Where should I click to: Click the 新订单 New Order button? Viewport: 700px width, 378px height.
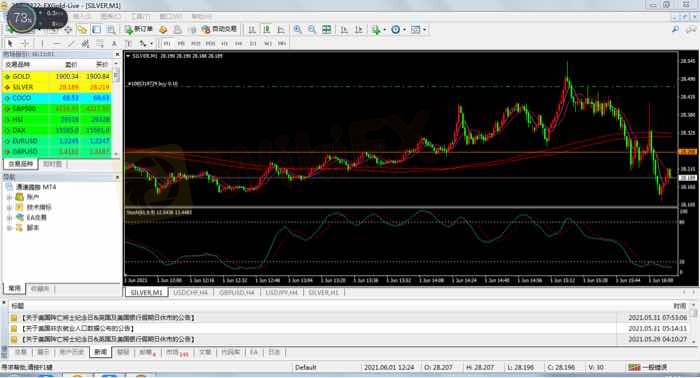[138, 29]
